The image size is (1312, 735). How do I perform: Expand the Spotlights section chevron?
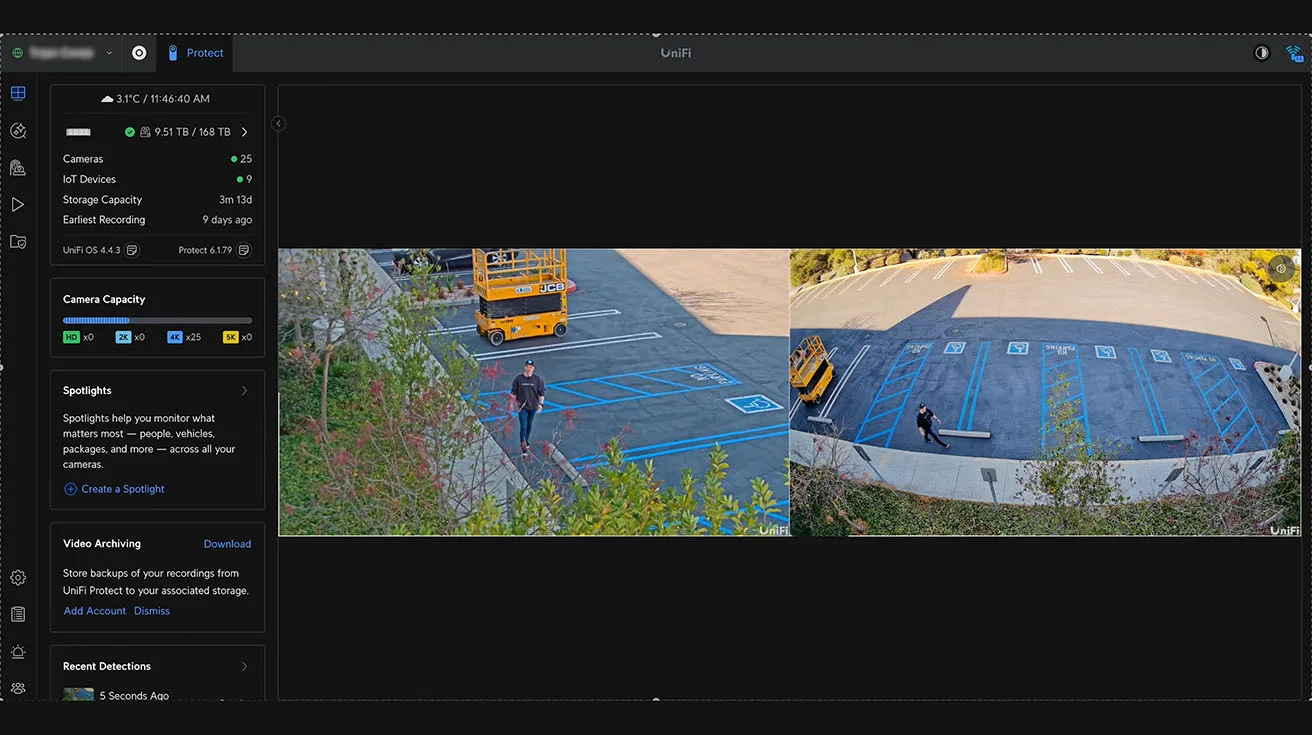coord(244,391)
